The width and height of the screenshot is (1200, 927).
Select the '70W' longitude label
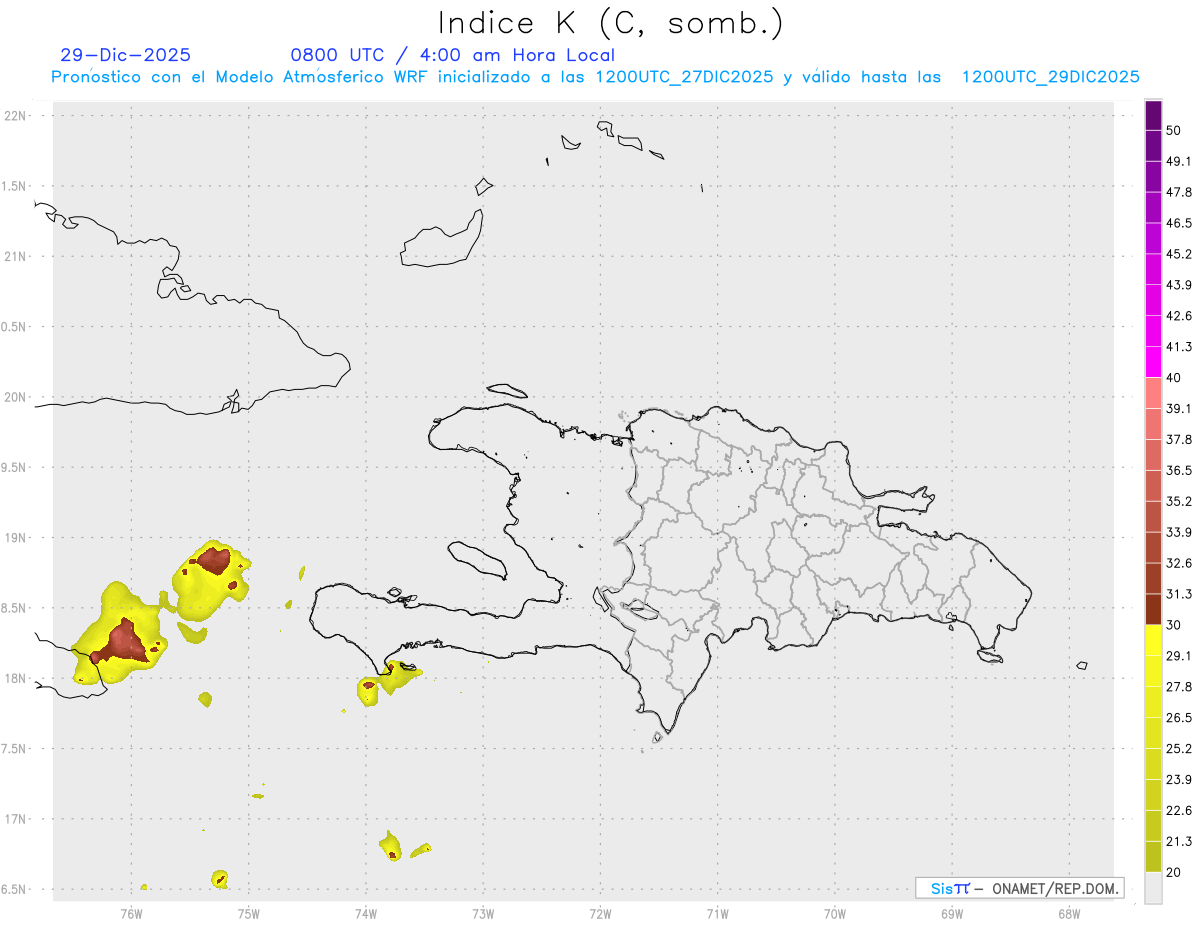(x=835, y=913)
